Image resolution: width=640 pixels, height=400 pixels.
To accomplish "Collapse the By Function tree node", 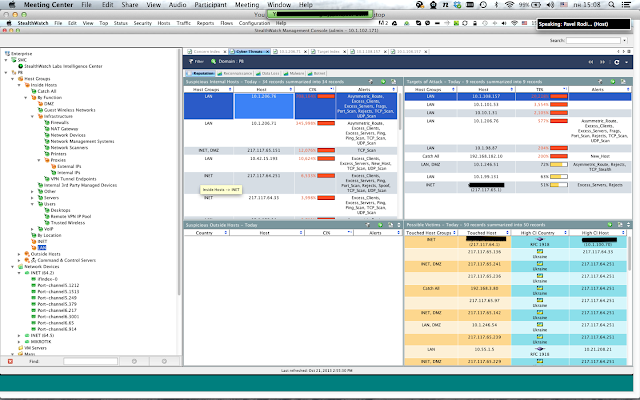I will [26, 98].
